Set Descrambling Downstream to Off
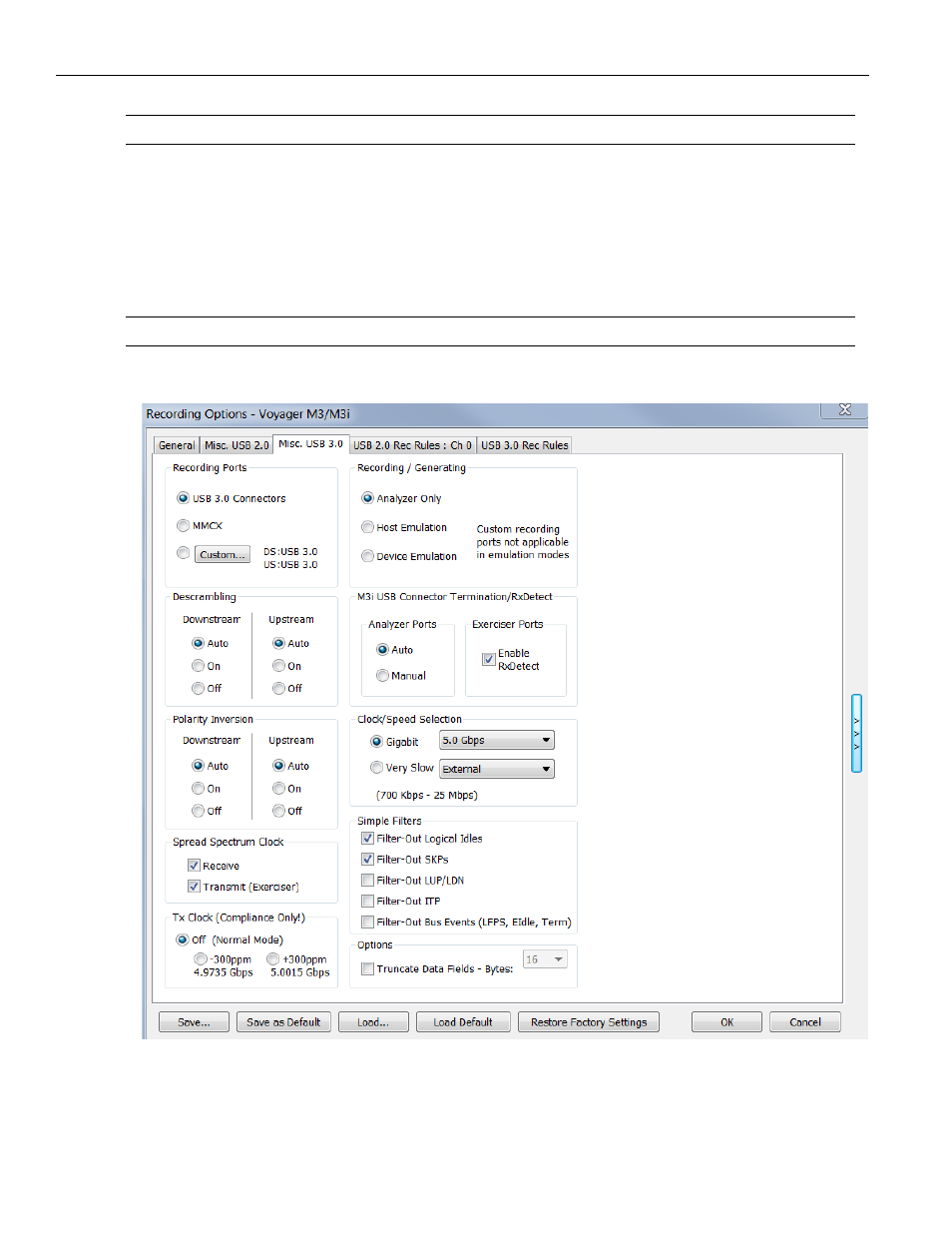952x1233 pixels. click(198, 688)
